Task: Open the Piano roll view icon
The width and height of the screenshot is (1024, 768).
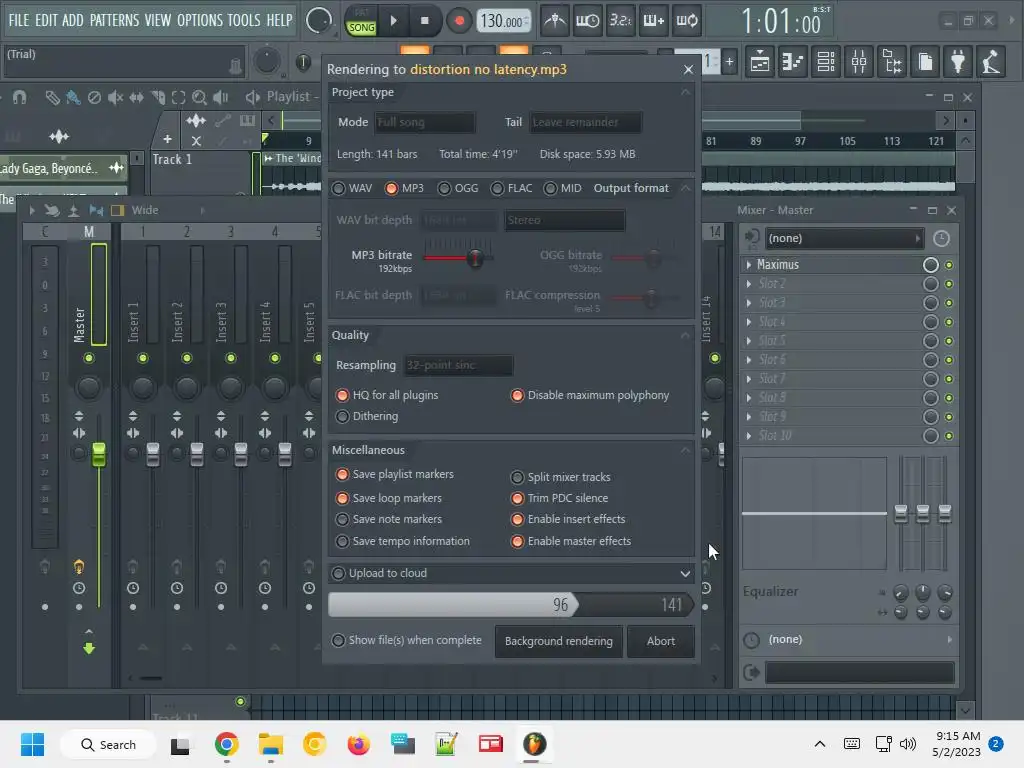Action: click(793, 62)
